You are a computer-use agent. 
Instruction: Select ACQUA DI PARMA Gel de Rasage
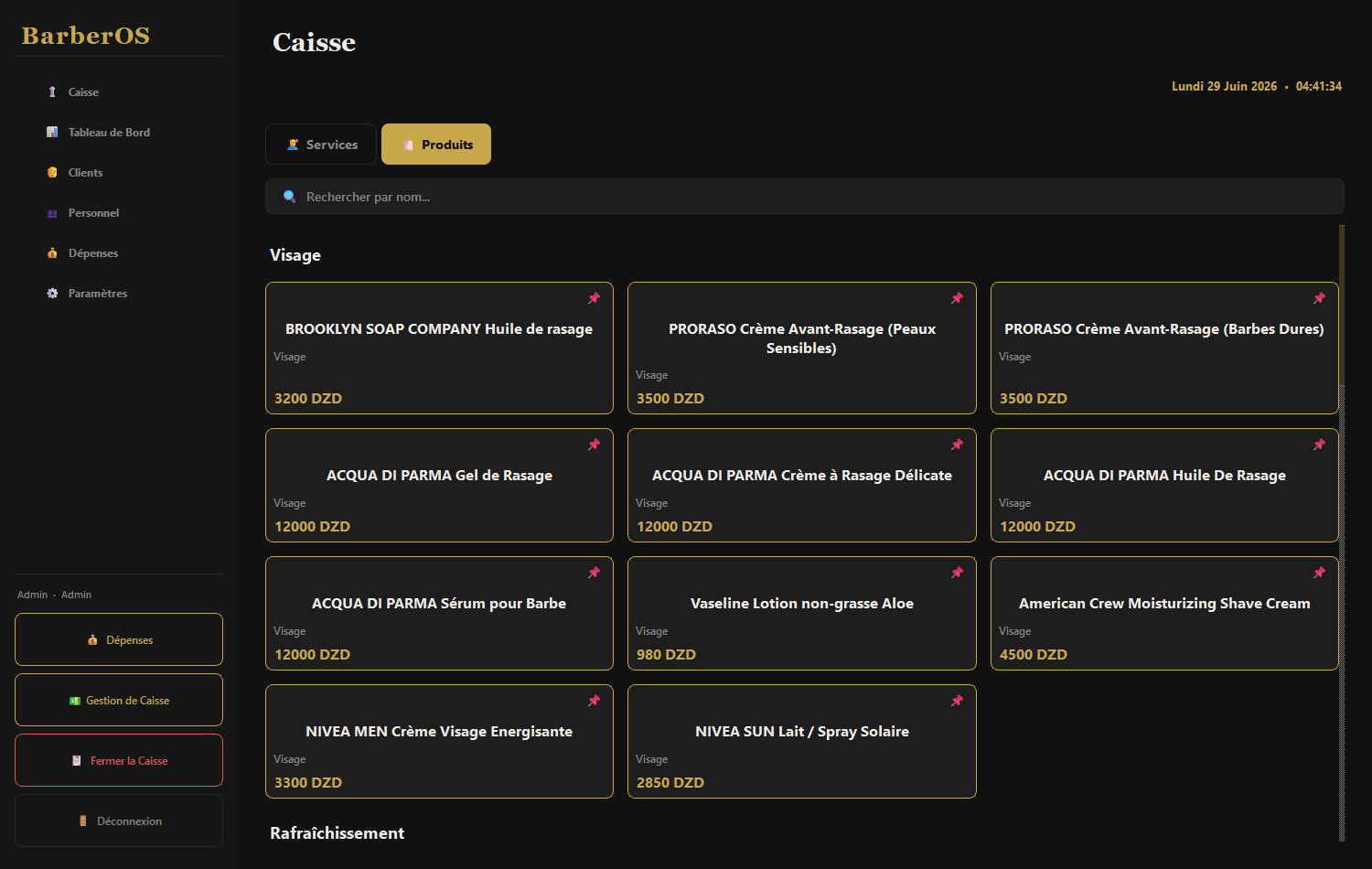(x=439, y=486)
